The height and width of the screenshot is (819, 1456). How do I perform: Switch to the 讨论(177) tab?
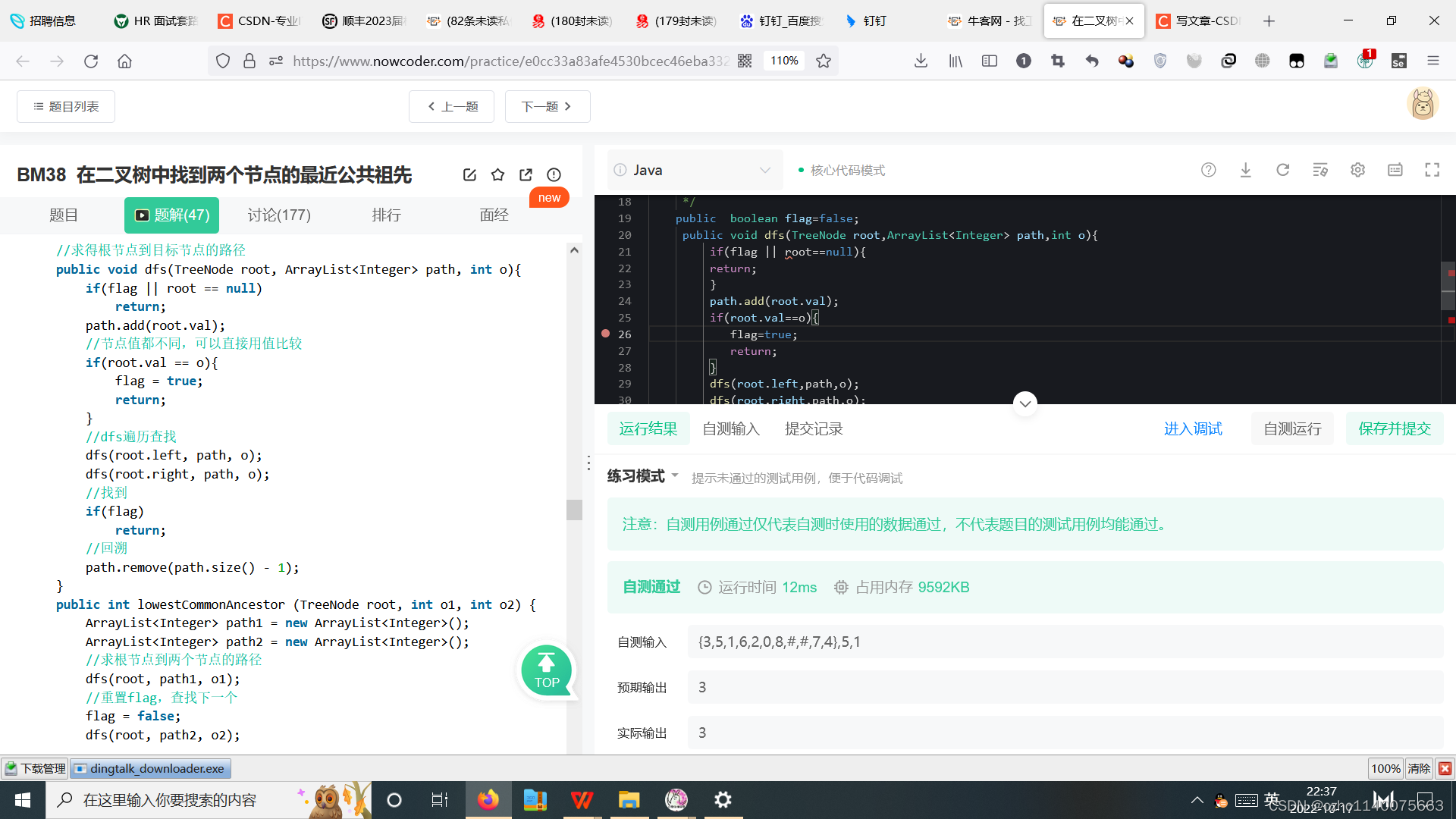[x=278, y=215]
